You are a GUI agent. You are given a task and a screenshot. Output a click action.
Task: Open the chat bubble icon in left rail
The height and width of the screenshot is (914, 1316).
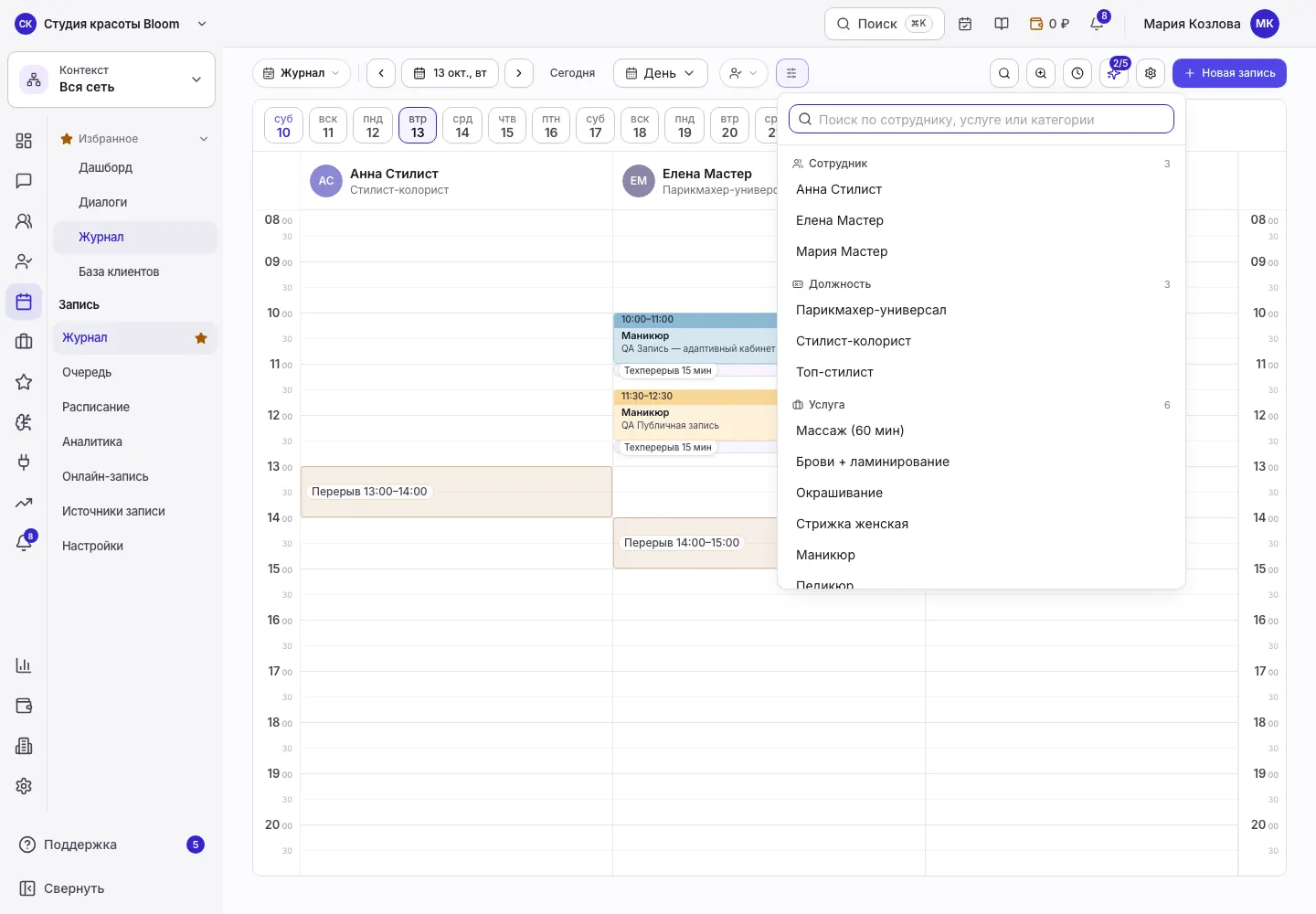pos(24,181)
